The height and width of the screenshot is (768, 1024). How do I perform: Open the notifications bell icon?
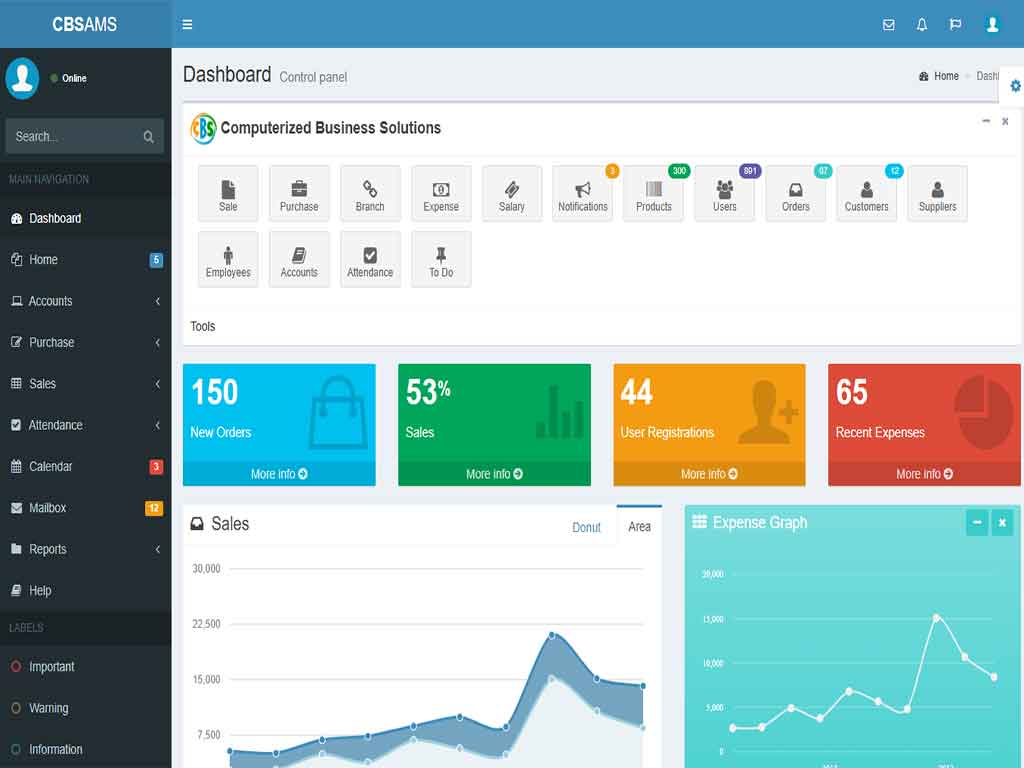(x=922, y=25)
